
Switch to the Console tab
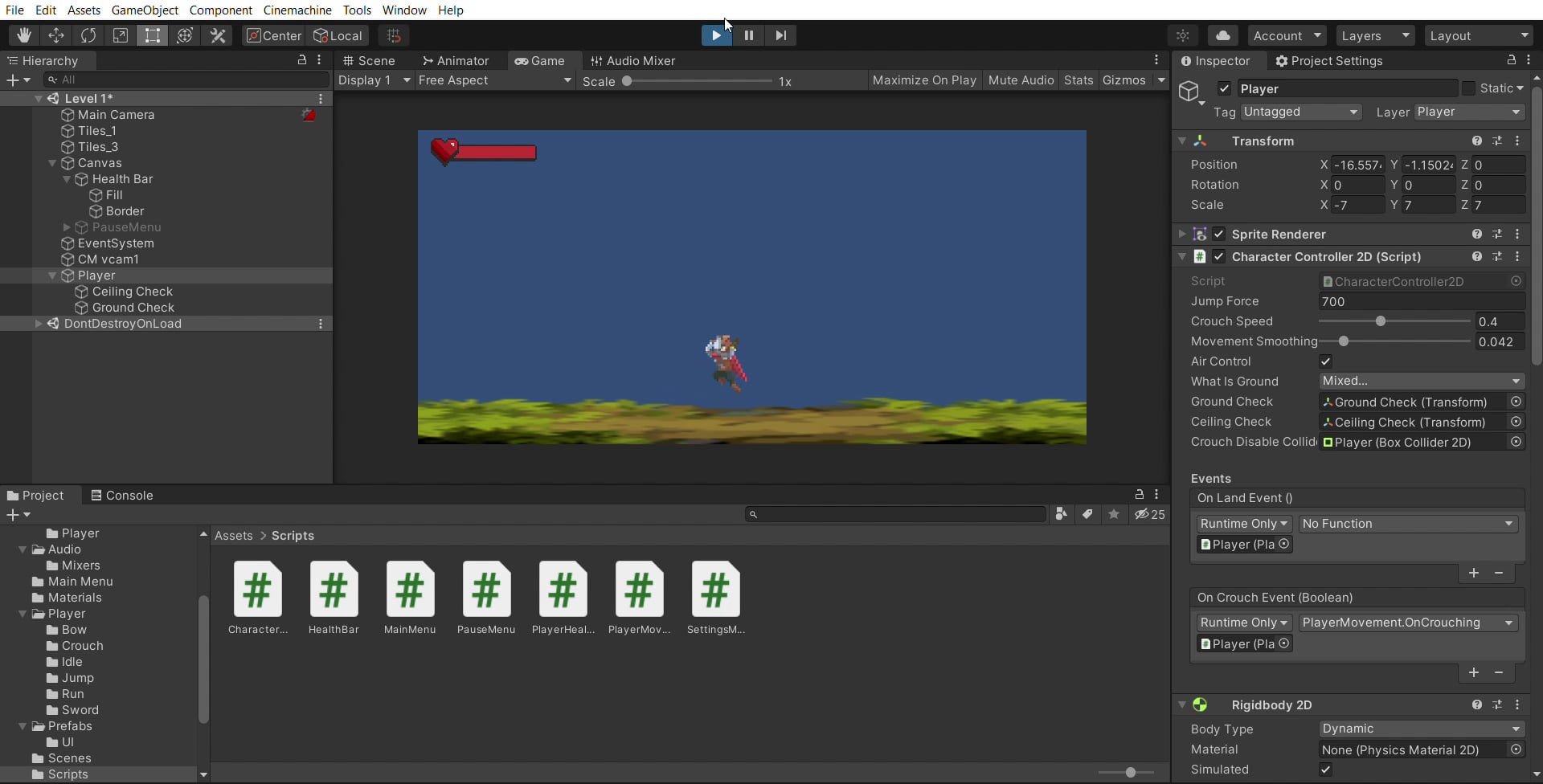pyautogui.click(x=121, y=495)
